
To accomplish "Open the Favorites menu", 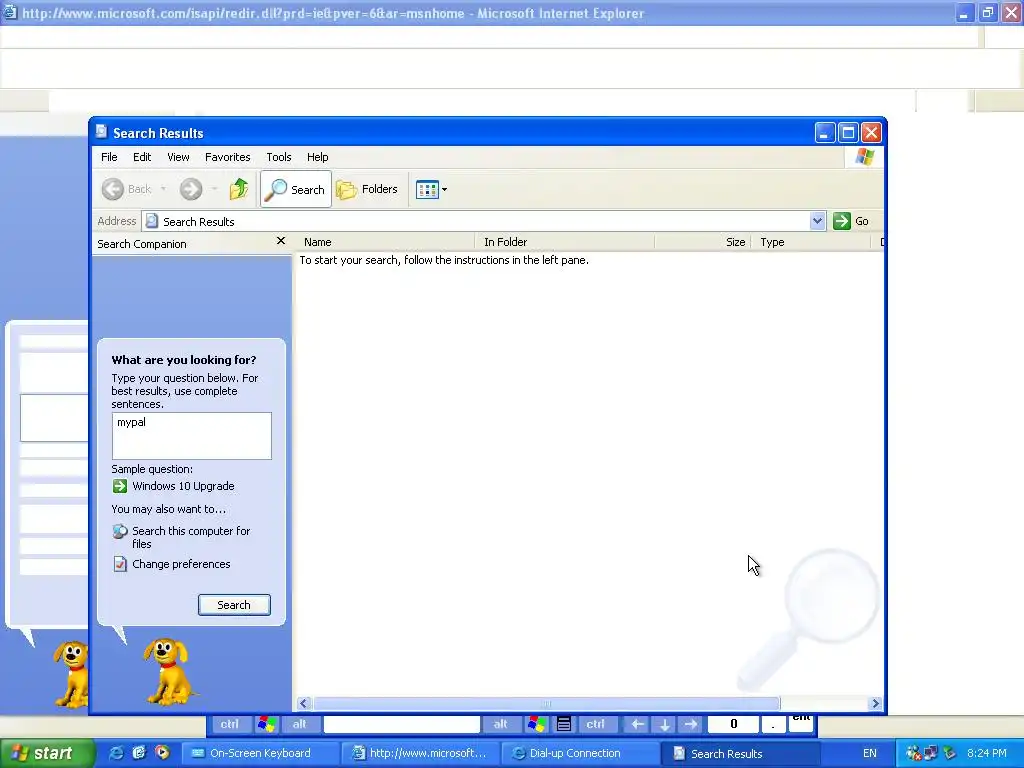I will pos(227,157).
